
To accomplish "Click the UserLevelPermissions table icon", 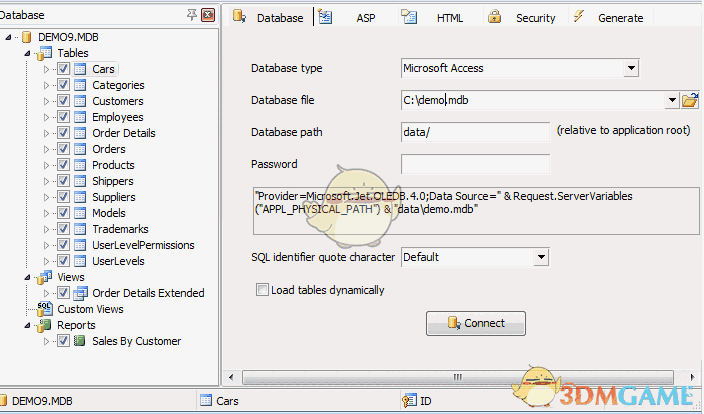I will (80, 245).
